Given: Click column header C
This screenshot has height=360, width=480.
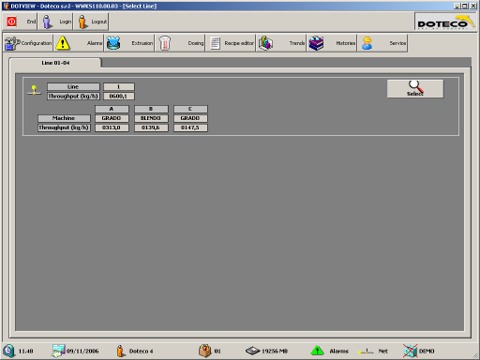Looking at the screenshot, I should [190, 109].
